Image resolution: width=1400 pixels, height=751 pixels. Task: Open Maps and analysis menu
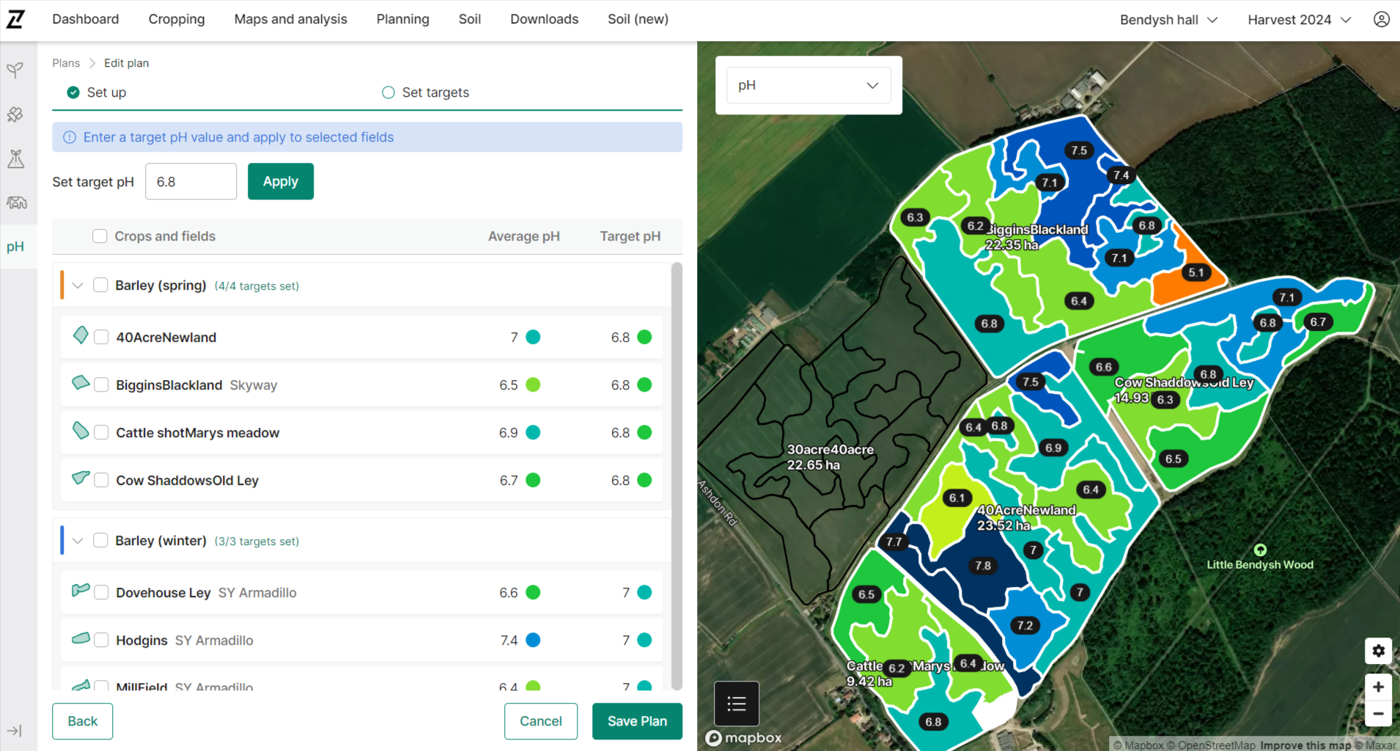tap(291, 19)
